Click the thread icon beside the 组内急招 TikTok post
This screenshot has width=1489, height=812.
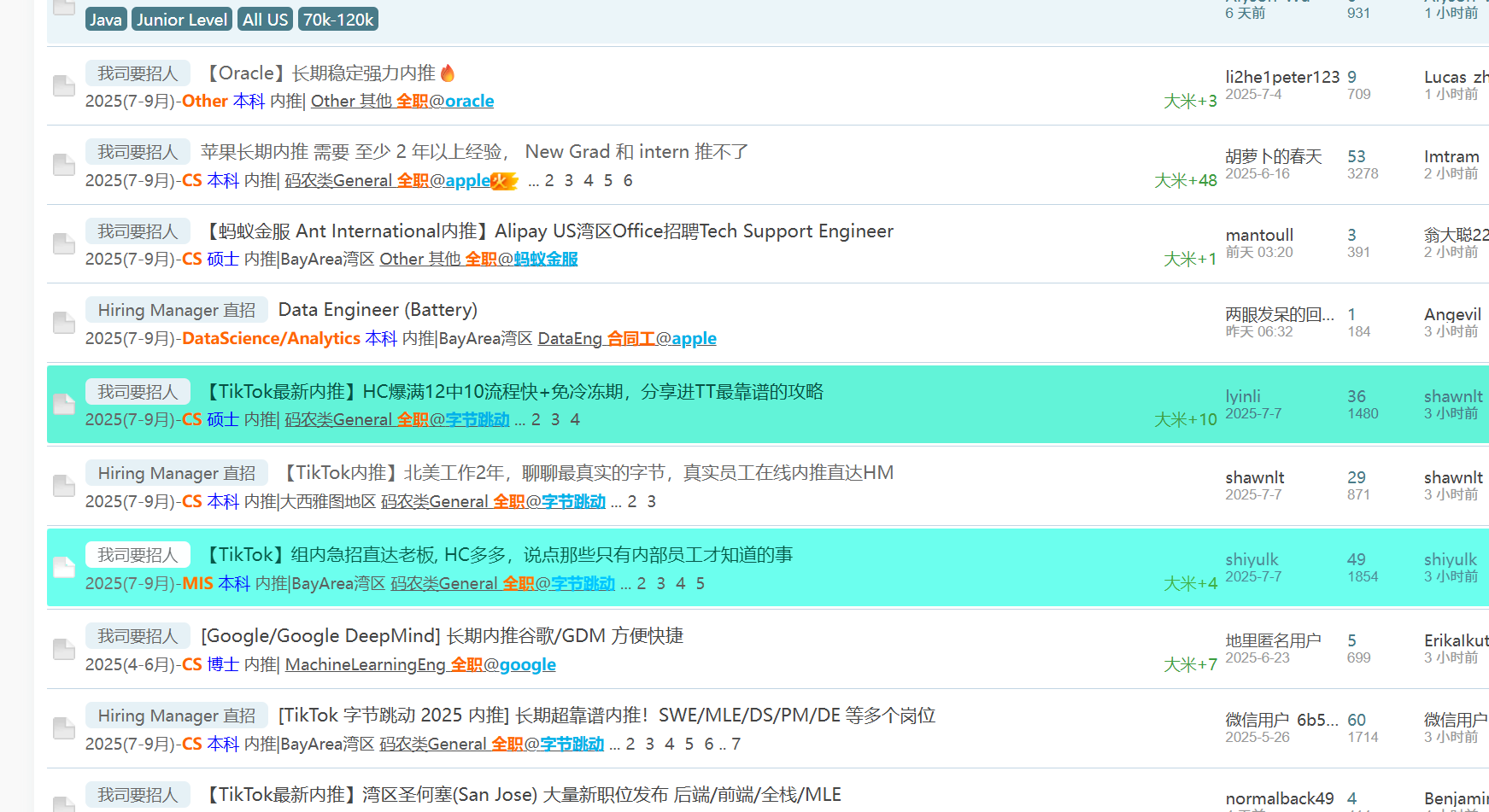pos(64,568)
